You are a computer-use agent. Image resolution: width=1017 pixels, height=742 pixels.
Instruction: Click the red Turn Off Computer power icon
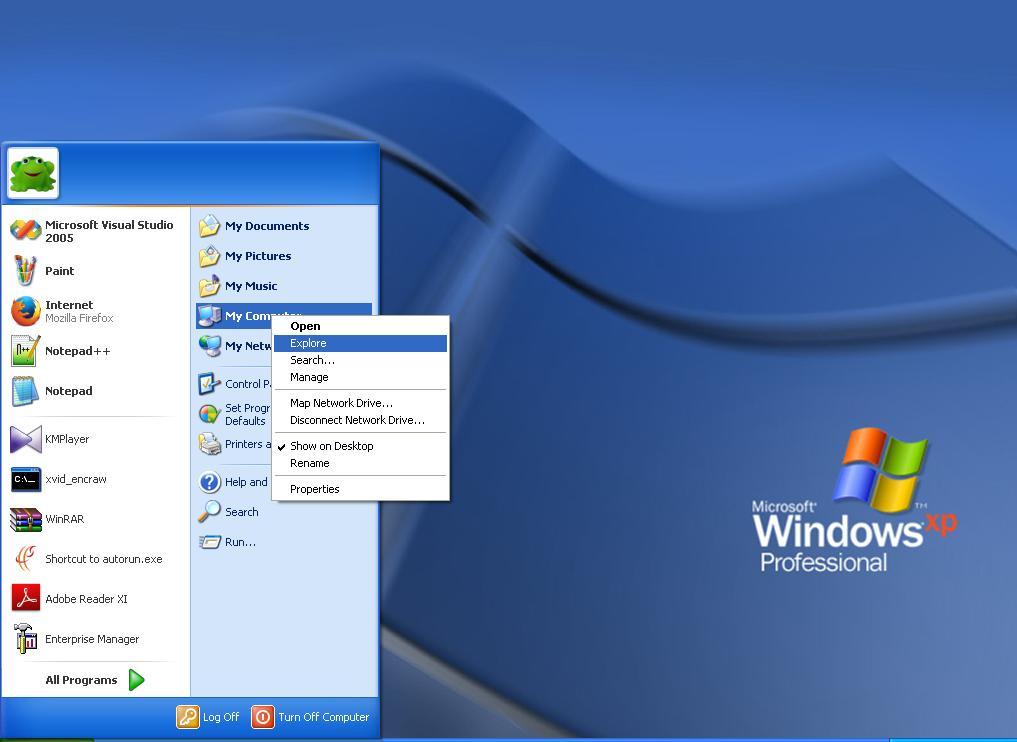[x=263, y=717]
